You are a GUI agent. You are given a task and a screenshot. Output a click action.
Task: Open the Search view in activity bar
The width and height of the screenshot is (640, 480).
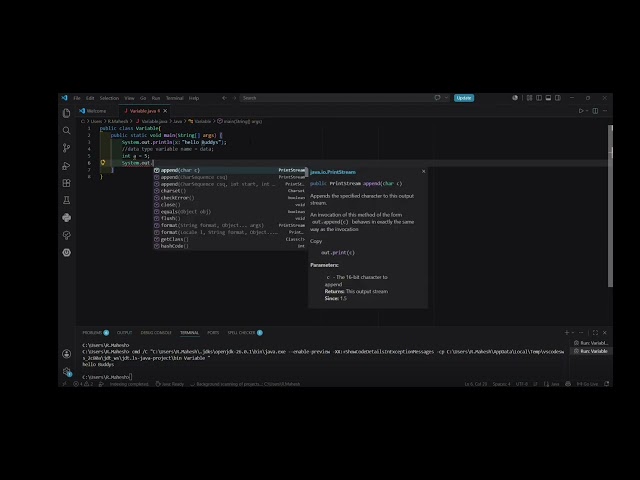click(x=67, y=131)
